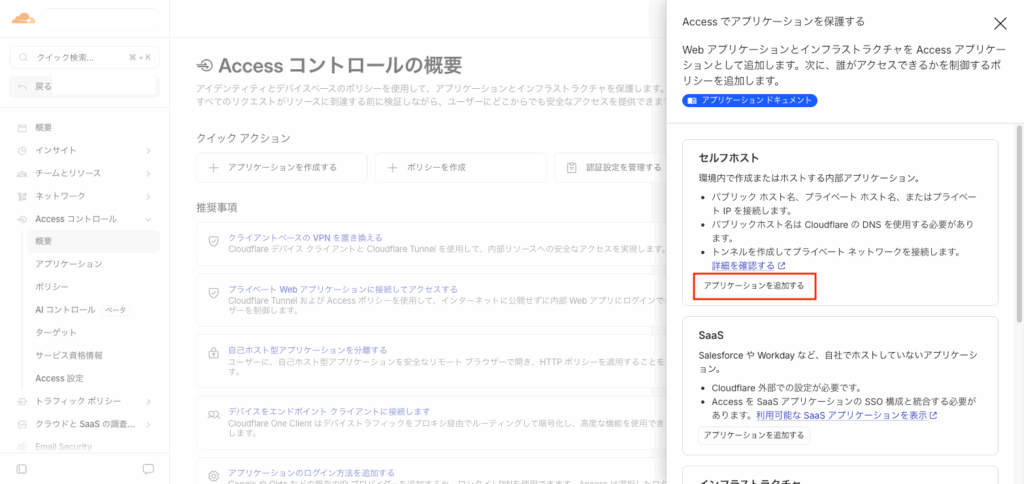Click the ベータ badge next to AI コントロール

[x=116, y=310]
